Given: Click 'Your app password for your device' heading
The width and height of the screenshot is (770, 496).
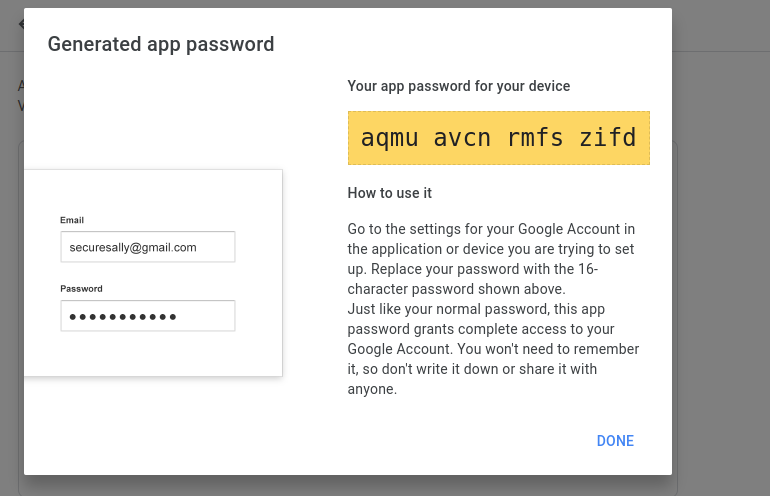Looking at the screenshot, I should 458,86.
